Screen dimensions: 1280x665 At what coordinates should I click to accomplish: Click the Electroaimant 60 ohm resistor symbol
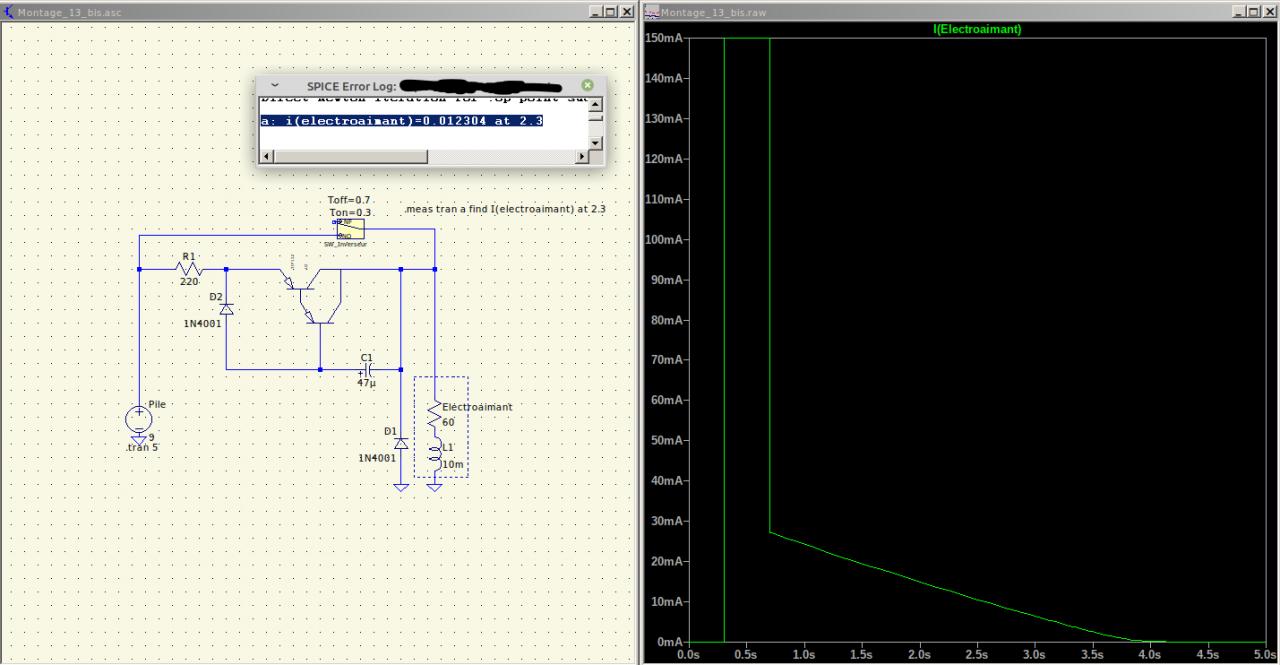point(434,414)
